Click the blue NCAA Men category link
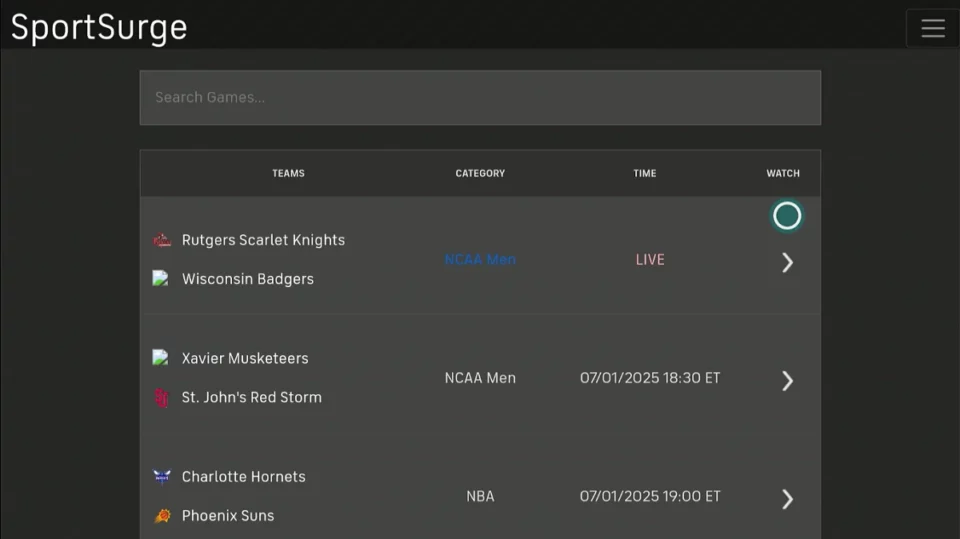This screenshot has width=960, height=539. click(480, 260)
